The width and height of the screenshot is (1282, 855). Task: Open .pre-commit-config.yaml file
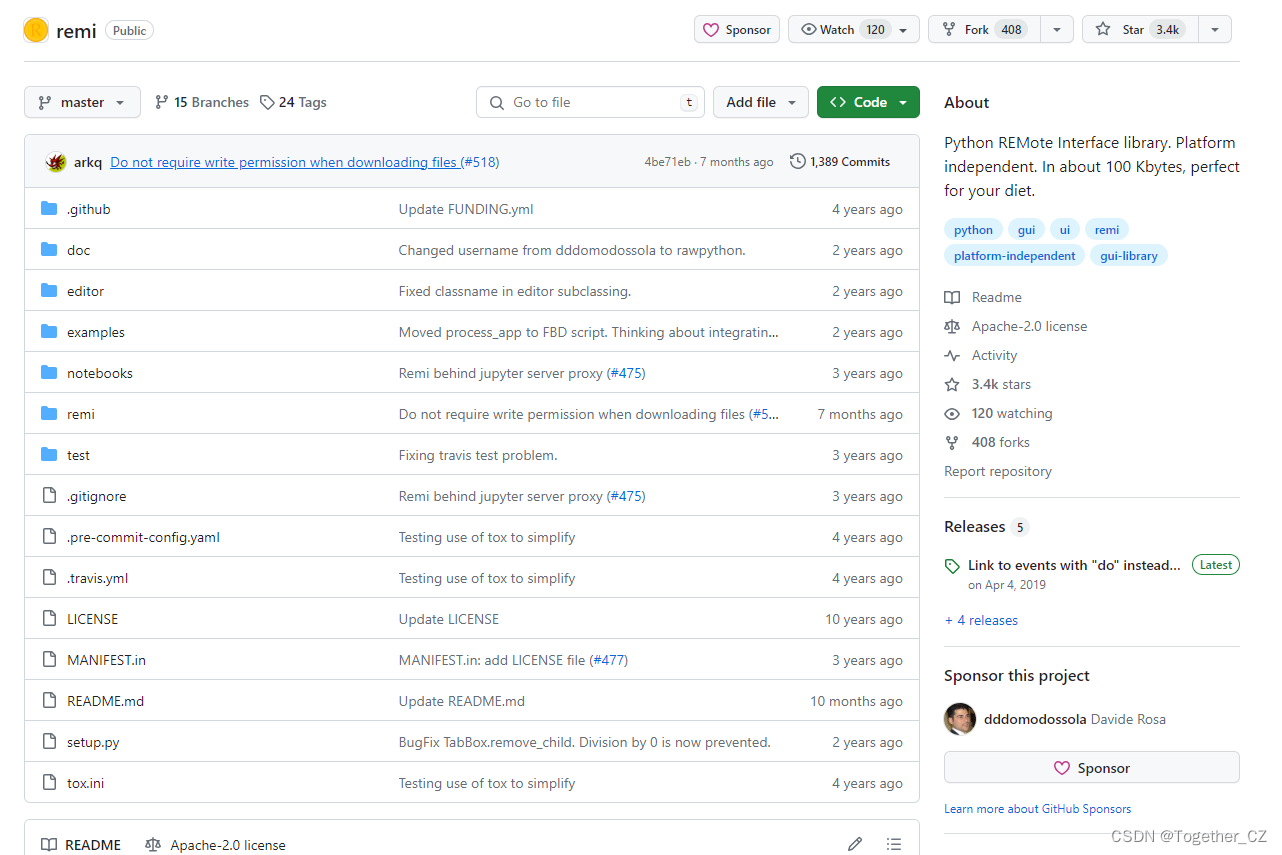pos(143,537)
